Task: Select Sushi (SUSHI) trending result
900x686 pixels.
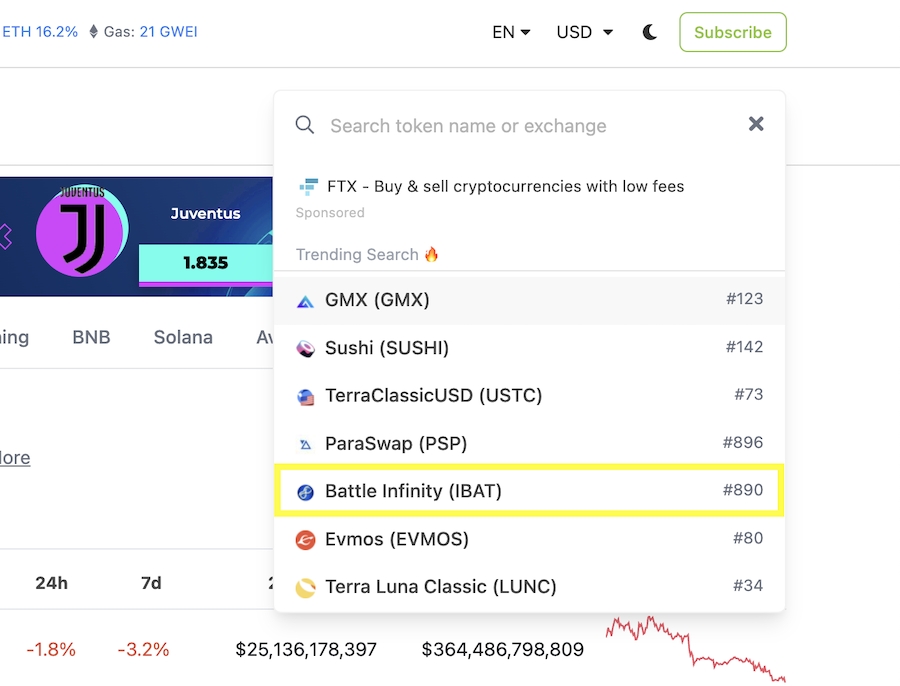Action: (x=529, y=348)
